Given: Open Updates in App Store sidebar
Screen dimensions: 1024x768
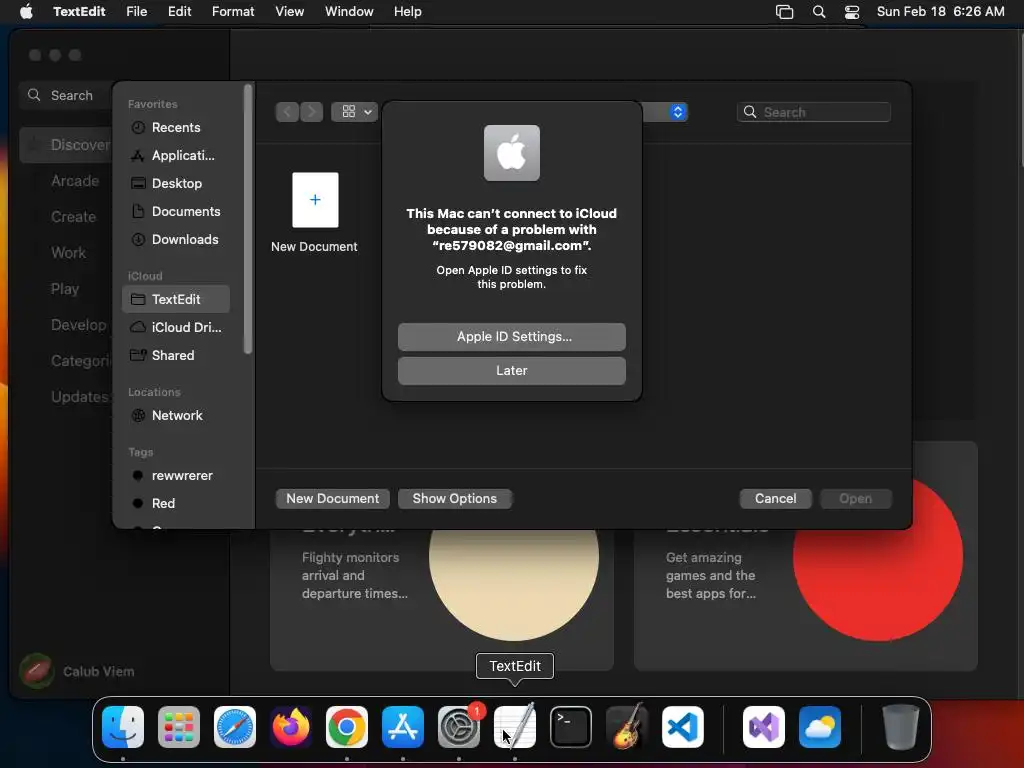Looking at the screenshot, I should coord(78,396).
